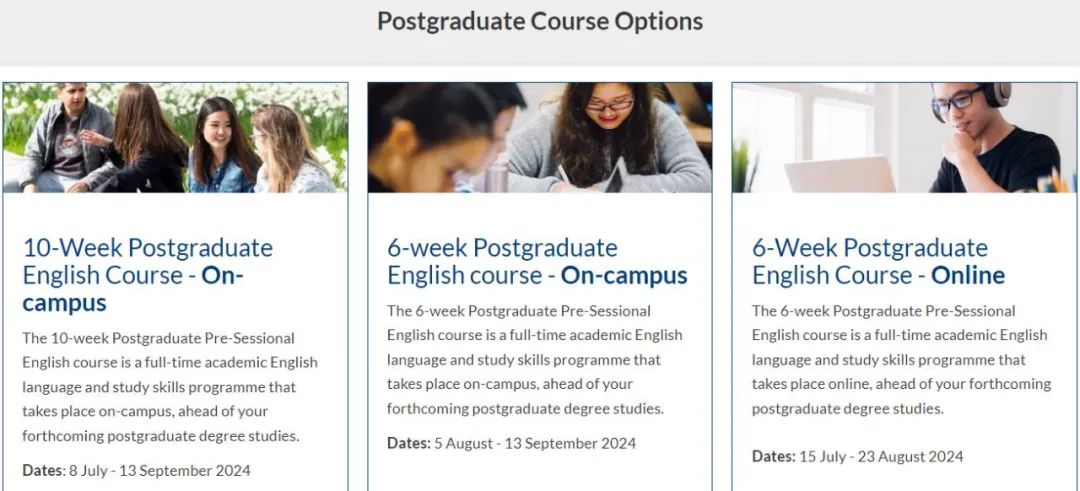
Task: Click the student writing at desk image
Action: click(540, 138)
